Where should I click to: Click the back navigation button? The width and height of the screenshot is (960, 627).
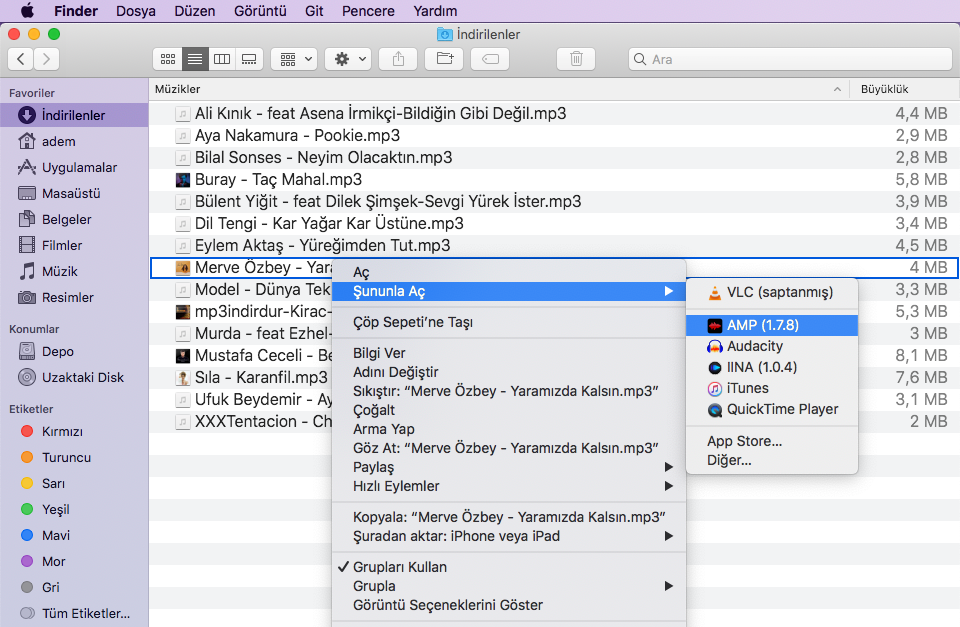[x=21, y=59]
